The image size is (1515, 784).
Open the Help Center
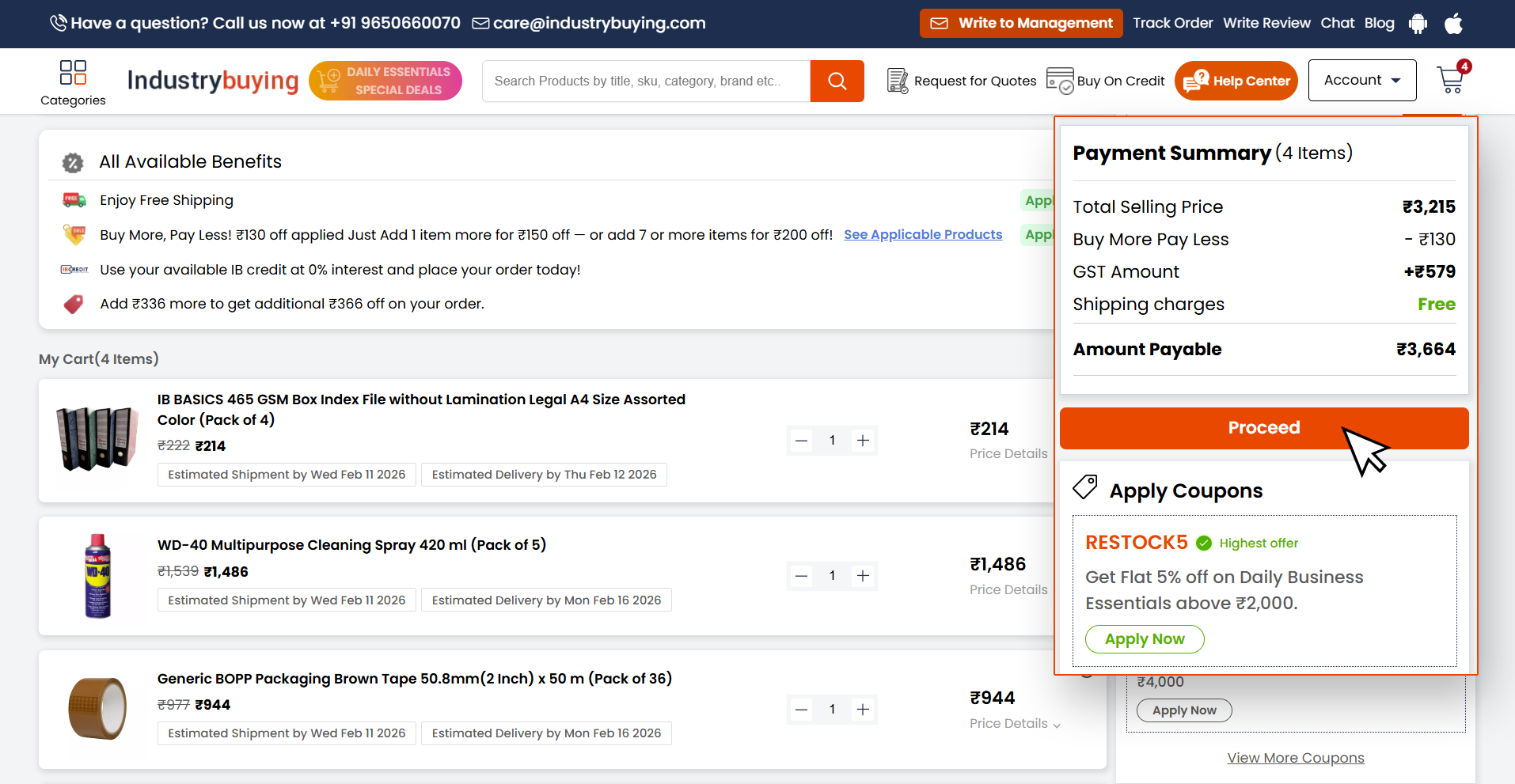1236,81
